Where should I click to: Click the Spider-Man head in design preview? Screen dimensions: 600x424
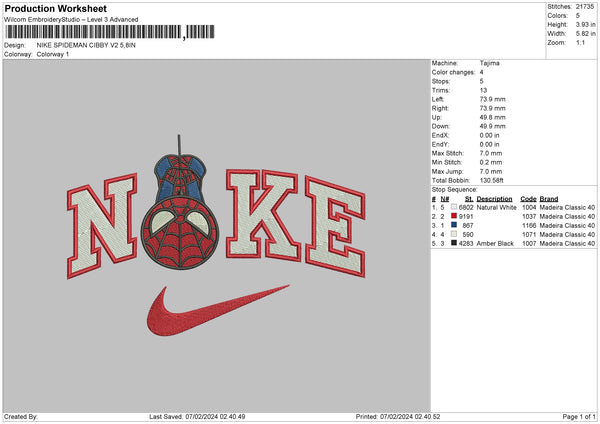tap(180, 233)
